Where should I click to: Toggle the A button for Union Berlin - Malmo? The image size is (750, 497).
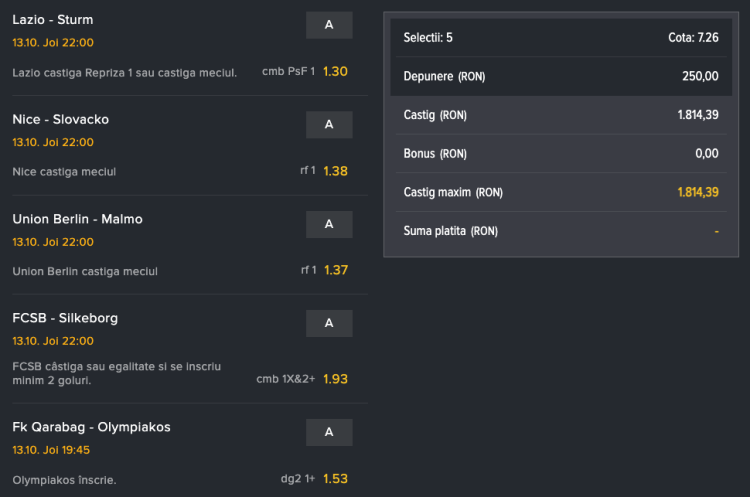click(x=329, y=224)
